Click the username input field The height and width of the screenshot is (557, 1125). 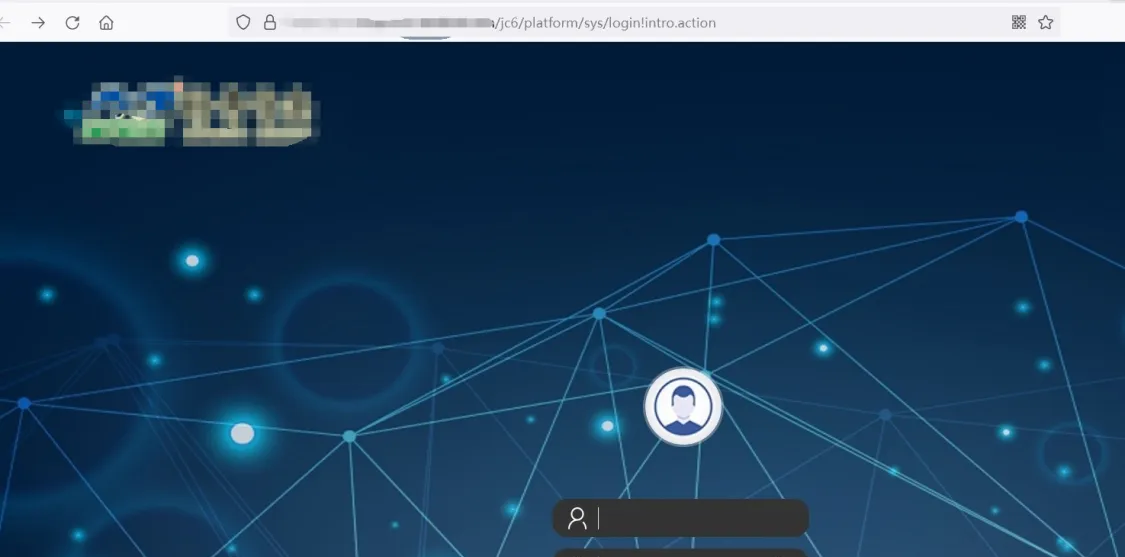681,518
